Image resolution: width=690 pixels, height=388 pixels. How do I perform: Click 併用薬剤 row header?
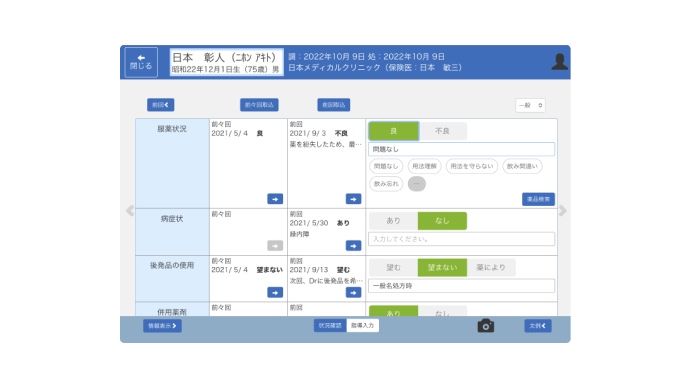172,309
